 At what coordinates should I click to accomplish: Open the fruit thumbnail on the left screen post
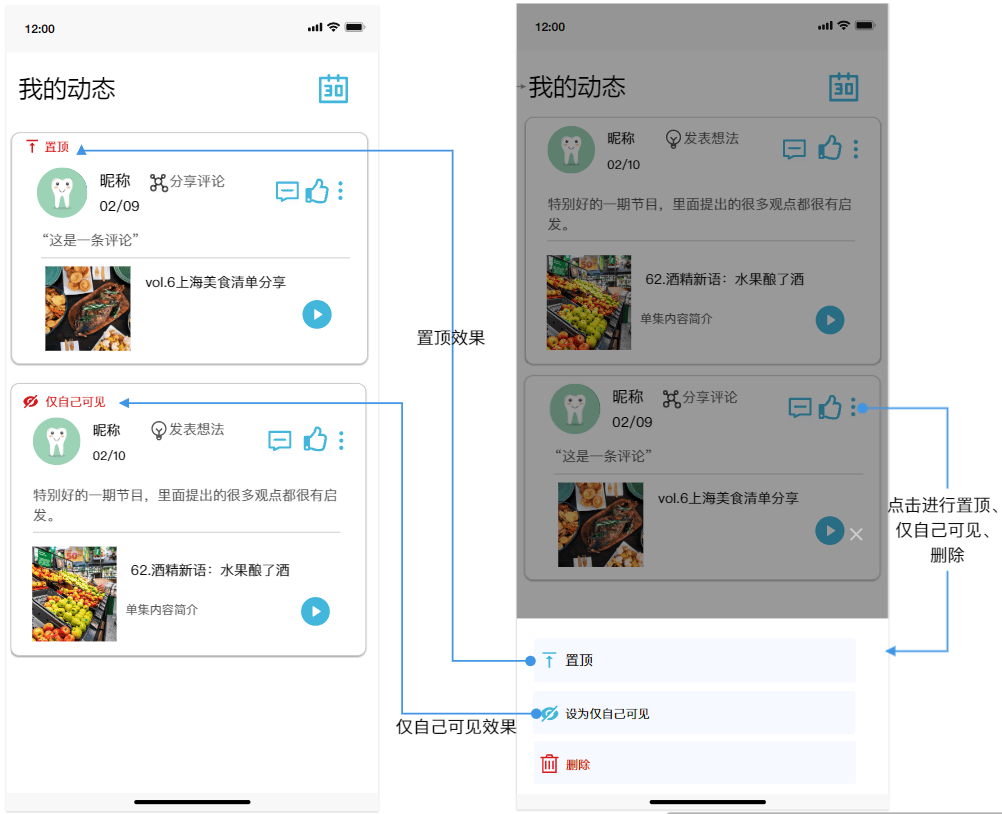click(74, 593)
